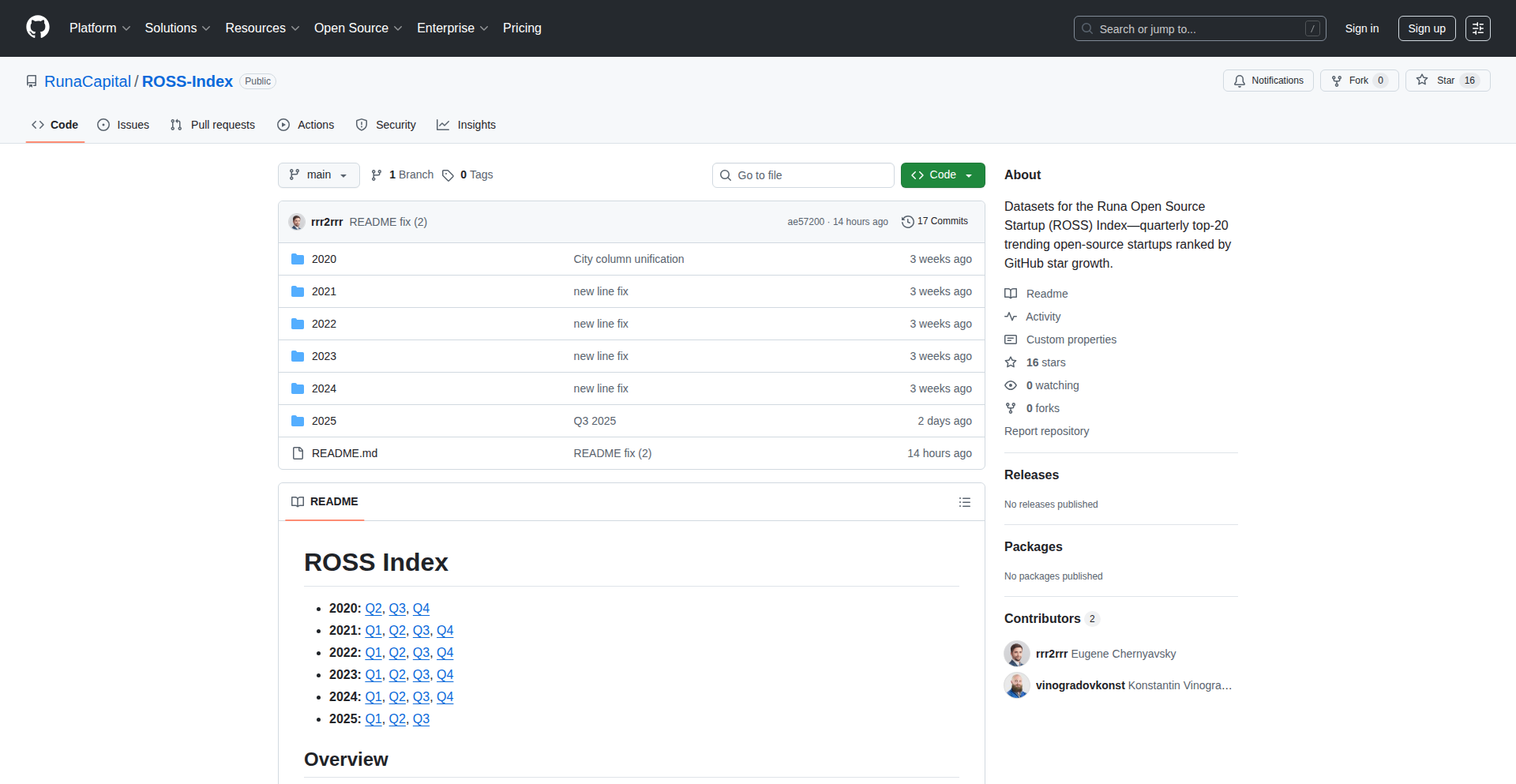The image size is (1516, 784).
Task: Click the Sign in link
Action: tap(1362, 28)
